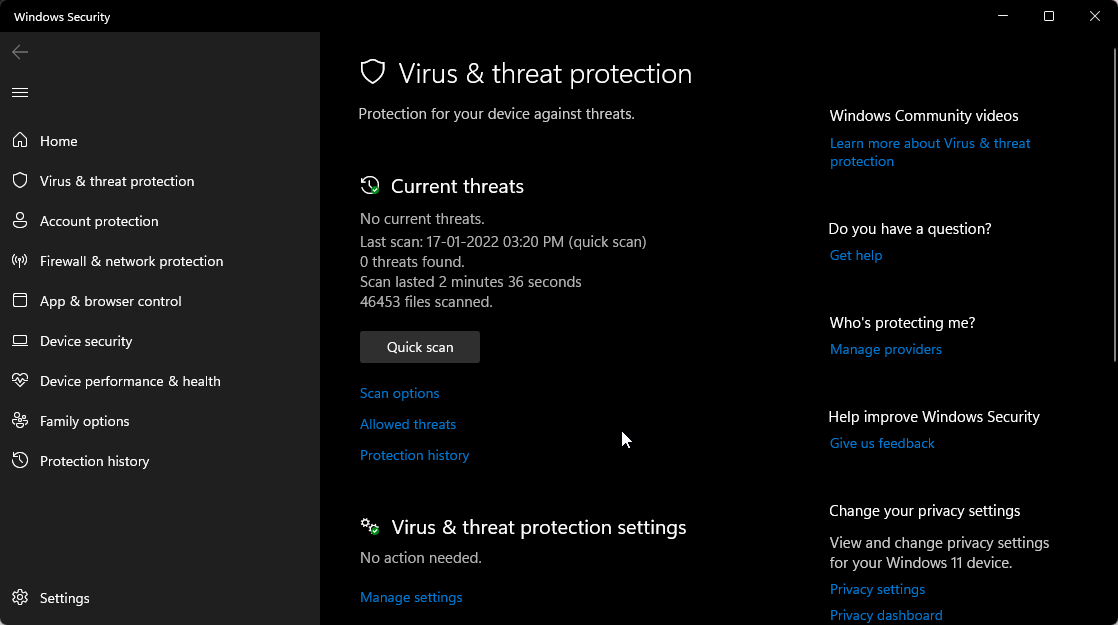Return to the Home section
1118x625 pixels.
[58, 140]
